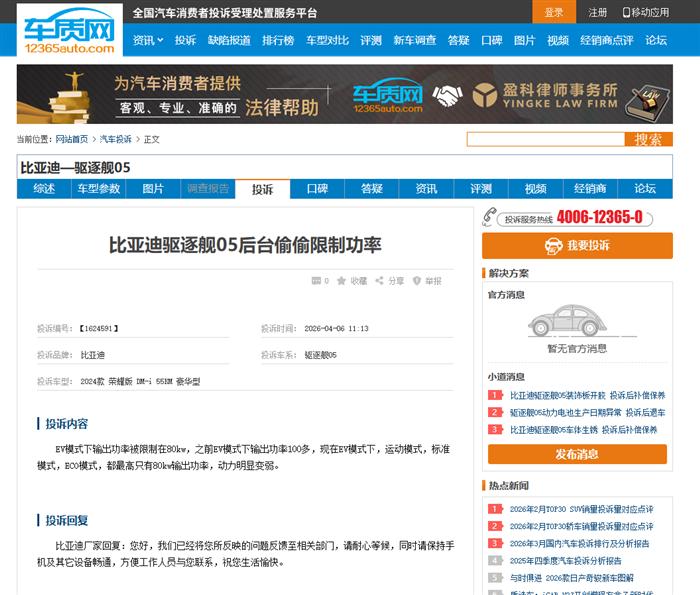Open 移动应用 mobile app link
This screenshot has height=595, width=700.
pos(646,13)
